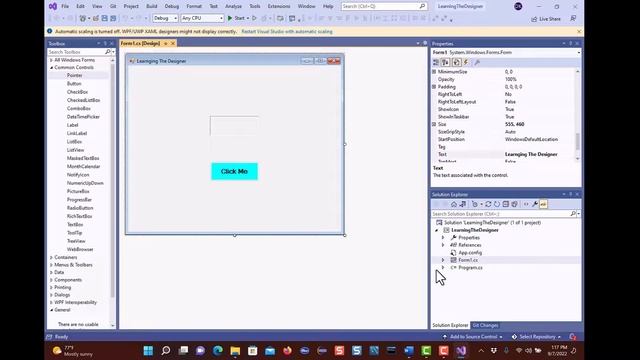The width and height of the screenshot is (640, 360).
Task: Click the Properties page icon in Properties panel
Action: pyautogui.click(x=456, y=62)
